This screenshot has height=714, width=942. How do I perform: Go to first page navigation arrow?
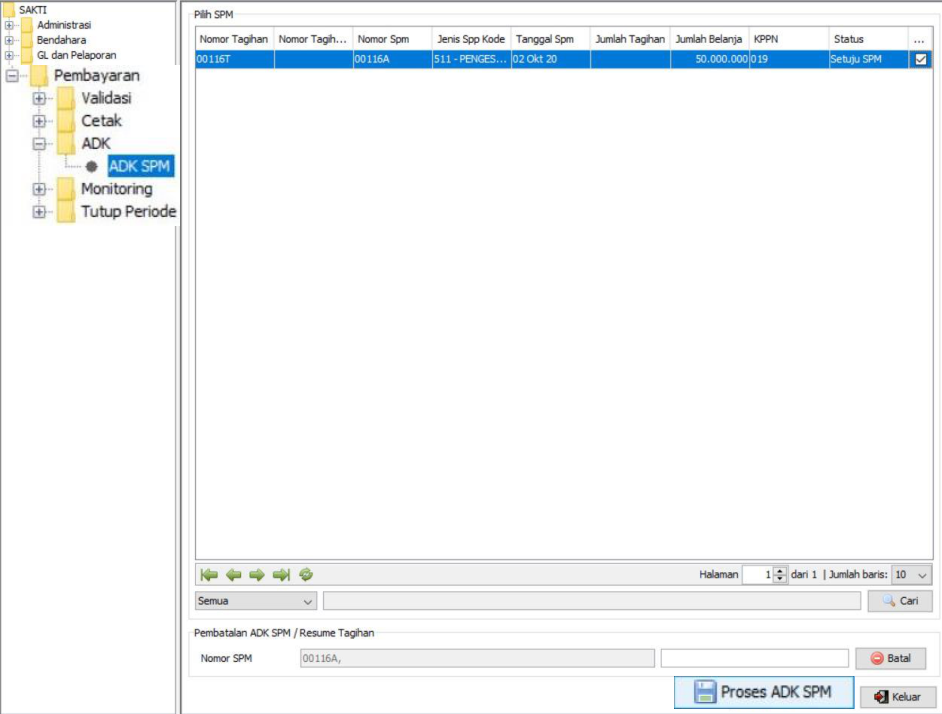pos(209,575)
